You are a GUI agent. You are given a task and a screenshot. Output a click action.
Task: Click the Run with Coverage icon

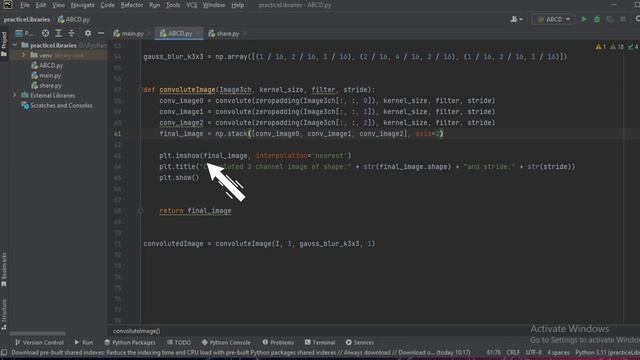pyautogui.click(x=610, y=19)
